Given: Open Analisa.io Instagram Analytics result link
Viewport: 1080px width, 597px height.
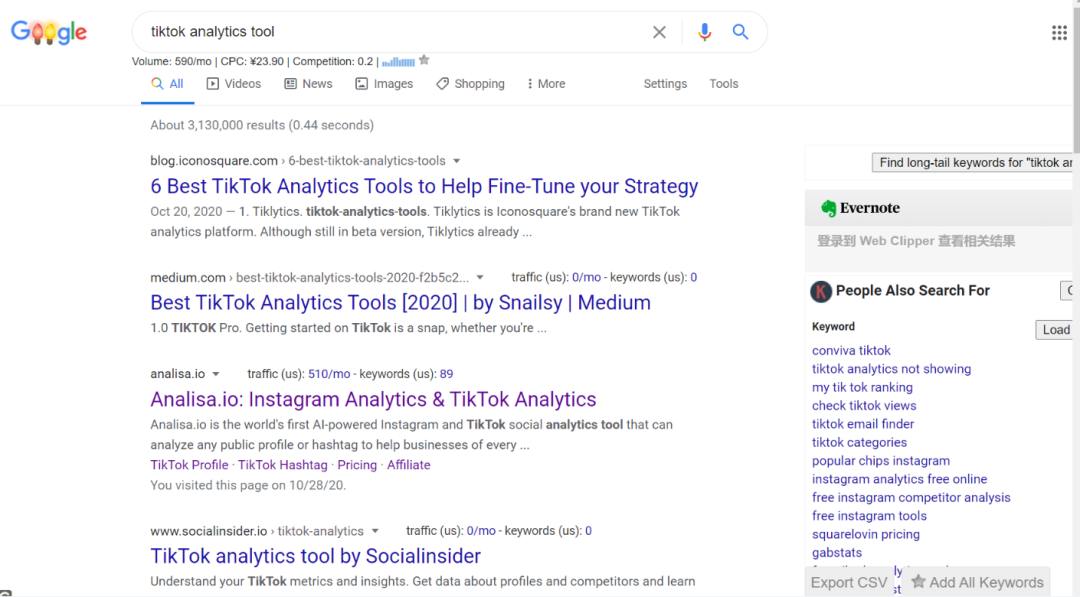Looking at the screenshot, I should (x=373, y=399).
